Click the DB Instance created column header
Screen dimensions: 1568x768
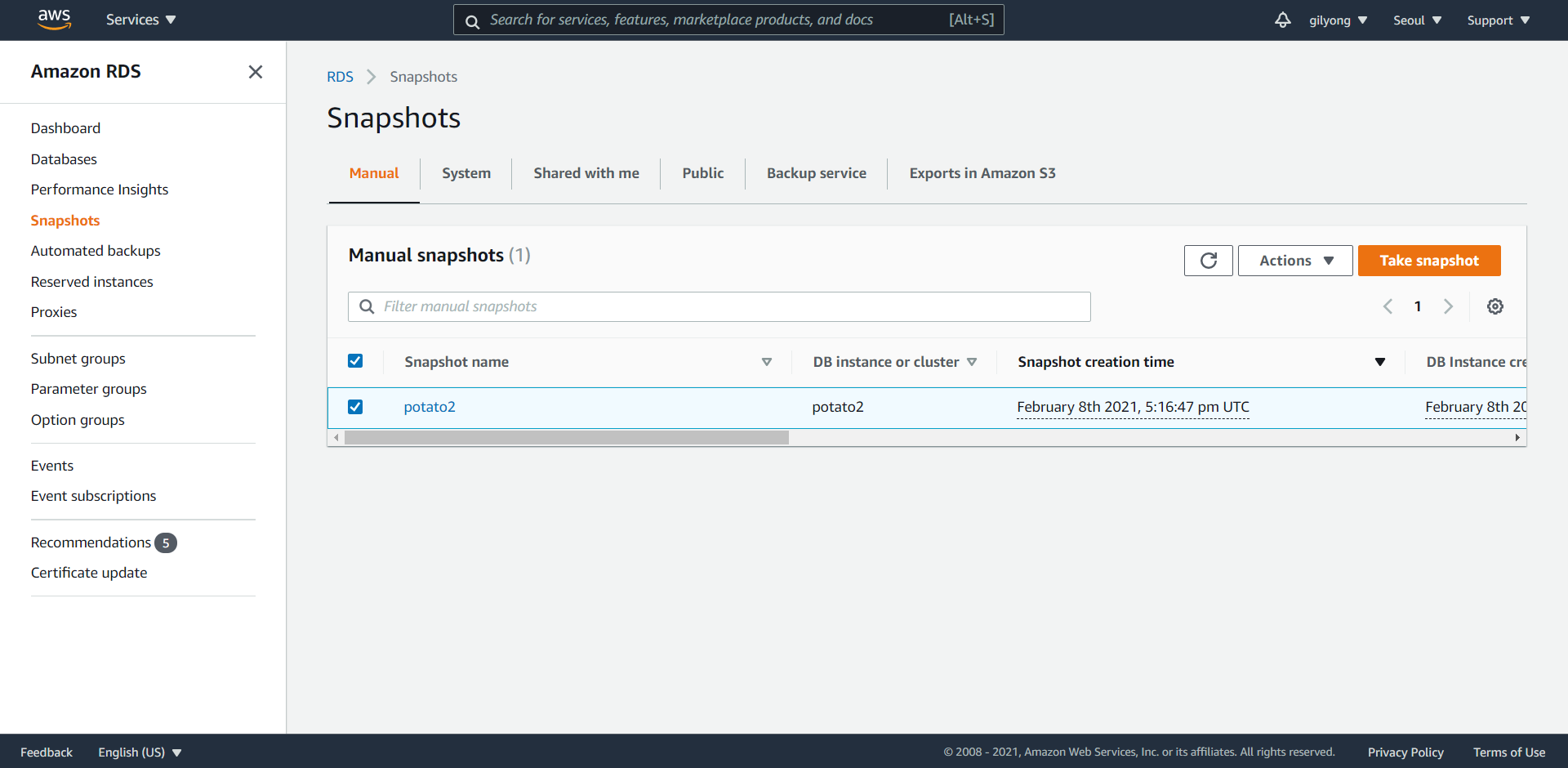tap(1476, 362)
